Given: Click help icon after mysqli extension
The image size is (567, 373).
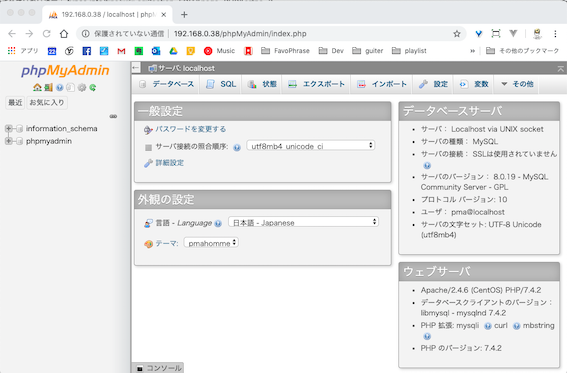Looking at the screenshot, I should coord(487,326).
